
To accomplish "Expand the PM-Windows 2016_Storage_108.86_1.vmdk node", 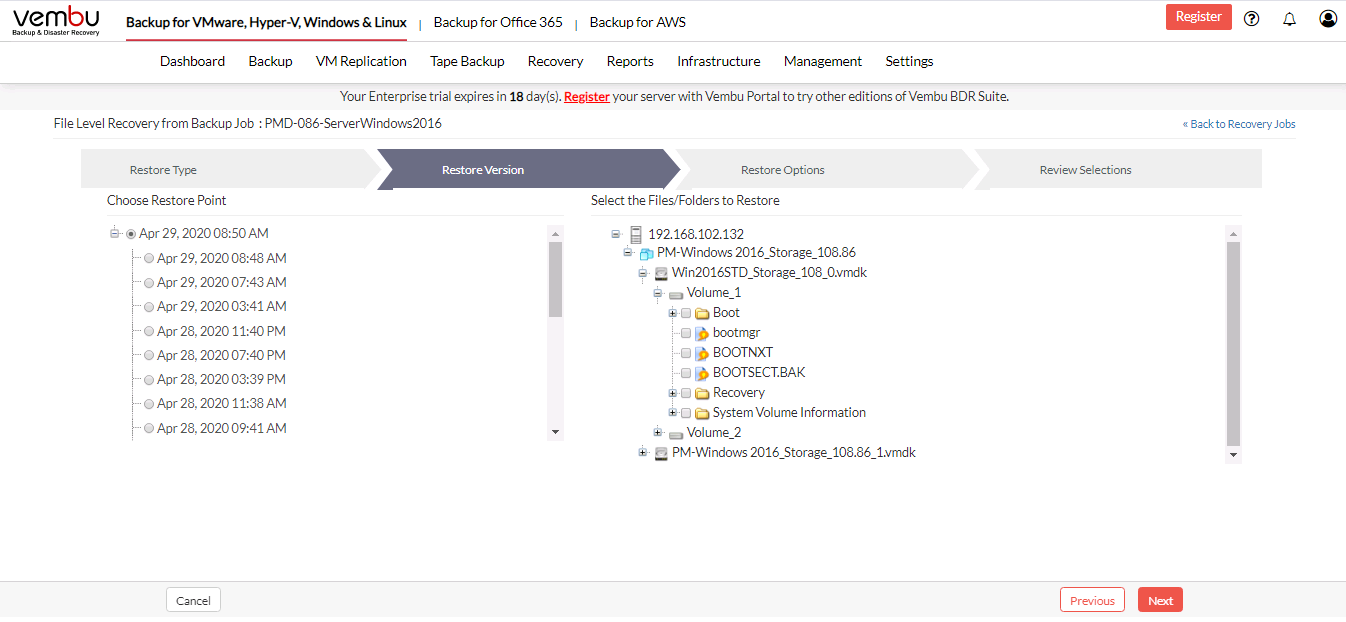I will point(643,453).
